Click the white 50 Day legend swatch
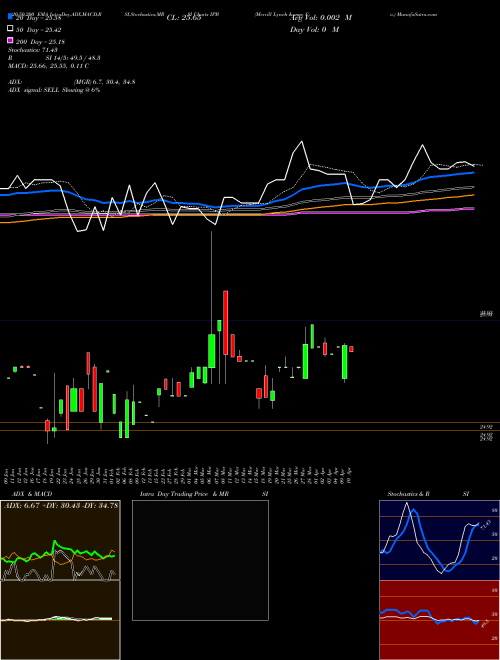The width and height of the screenshot is (500, 660). pyautogui.click(x=10, y=29)
